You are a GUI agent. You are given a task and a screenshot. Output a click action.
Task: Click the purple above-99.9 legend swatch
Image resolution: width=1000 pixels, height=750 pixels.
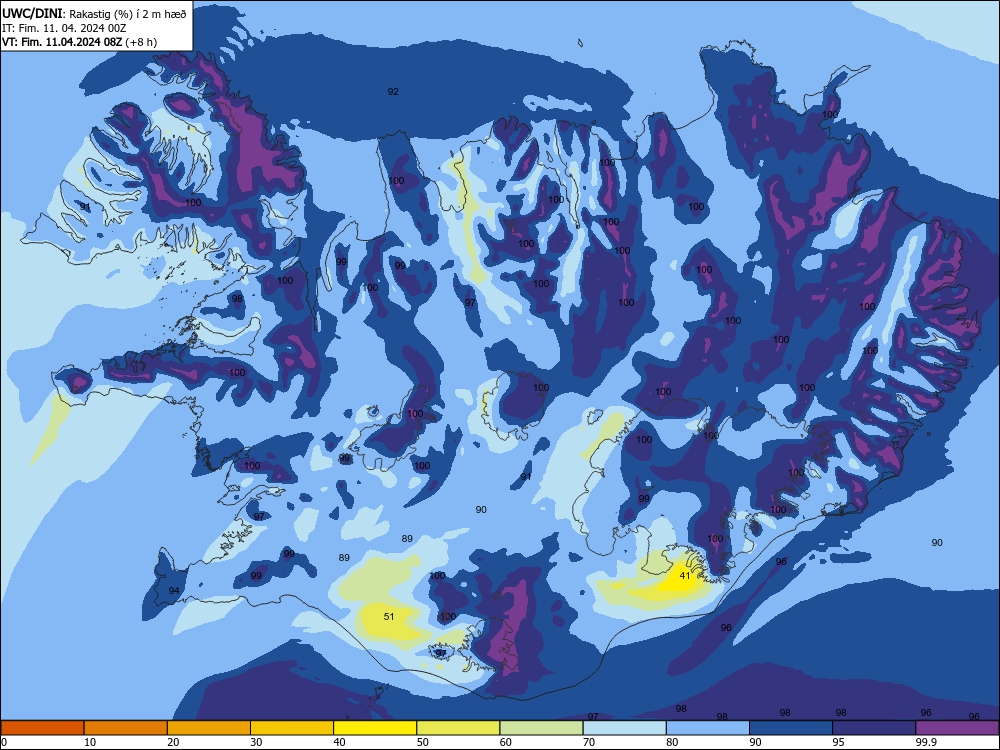(x=957, y=728)
